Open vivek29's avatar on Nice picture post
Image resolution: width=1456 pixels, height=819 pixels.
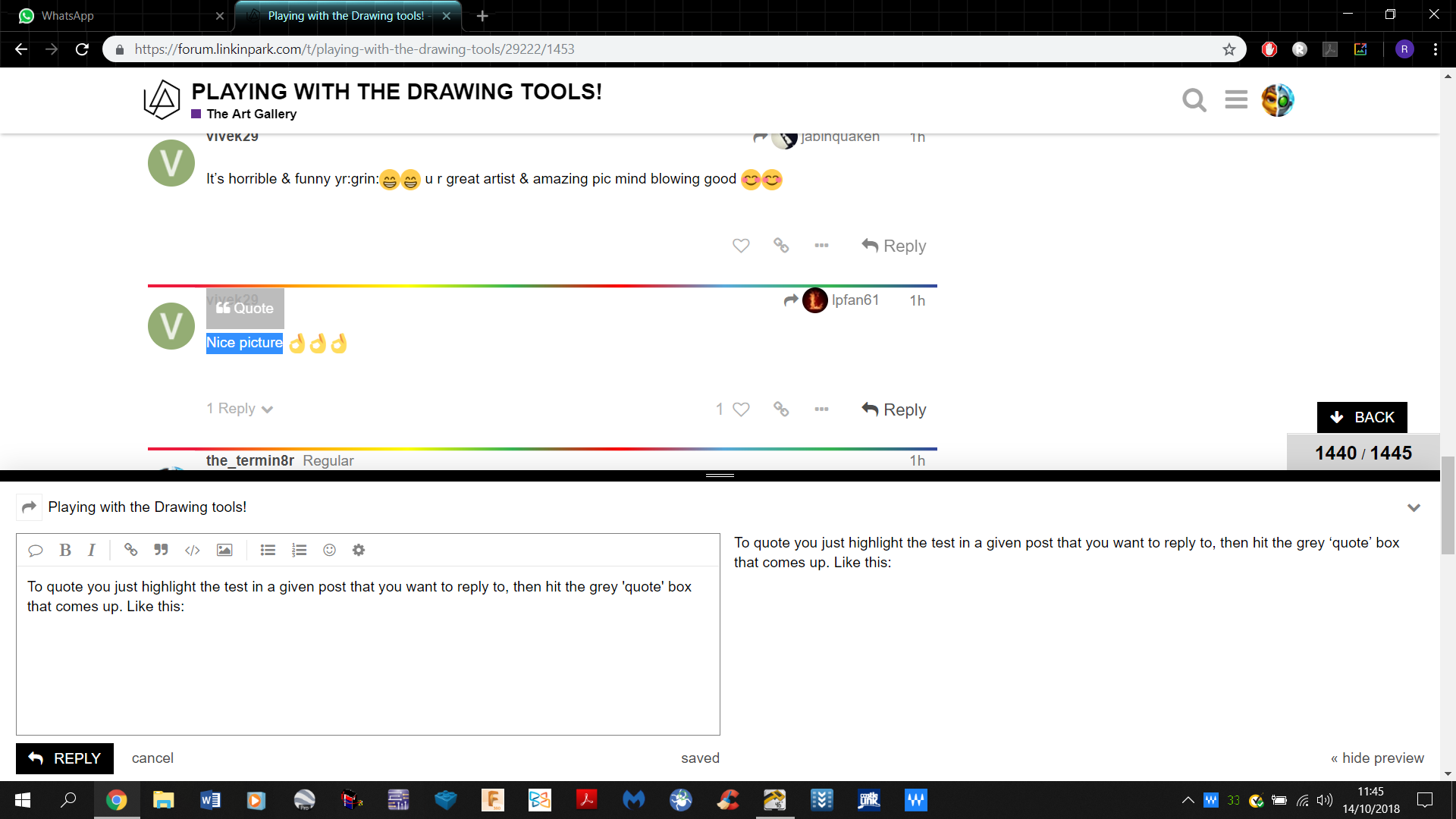click(171, 326)
